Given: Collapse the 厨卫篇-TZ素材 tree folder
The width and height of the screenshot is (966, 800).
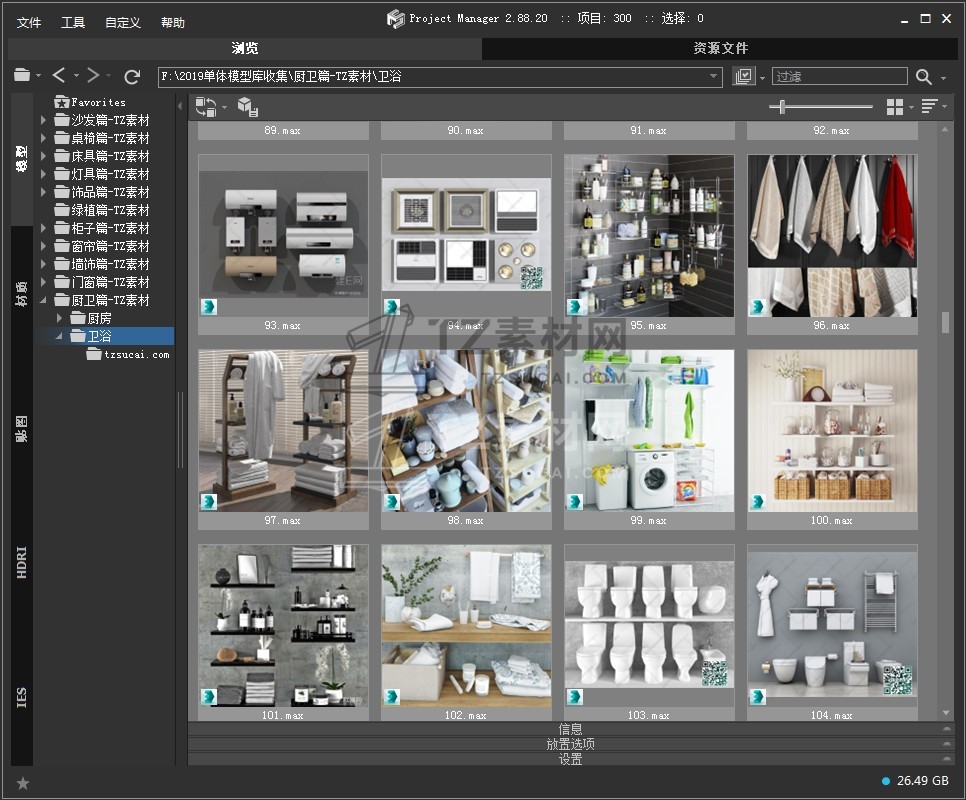Looking at the screenshot, I should click(x=44, y=300).
